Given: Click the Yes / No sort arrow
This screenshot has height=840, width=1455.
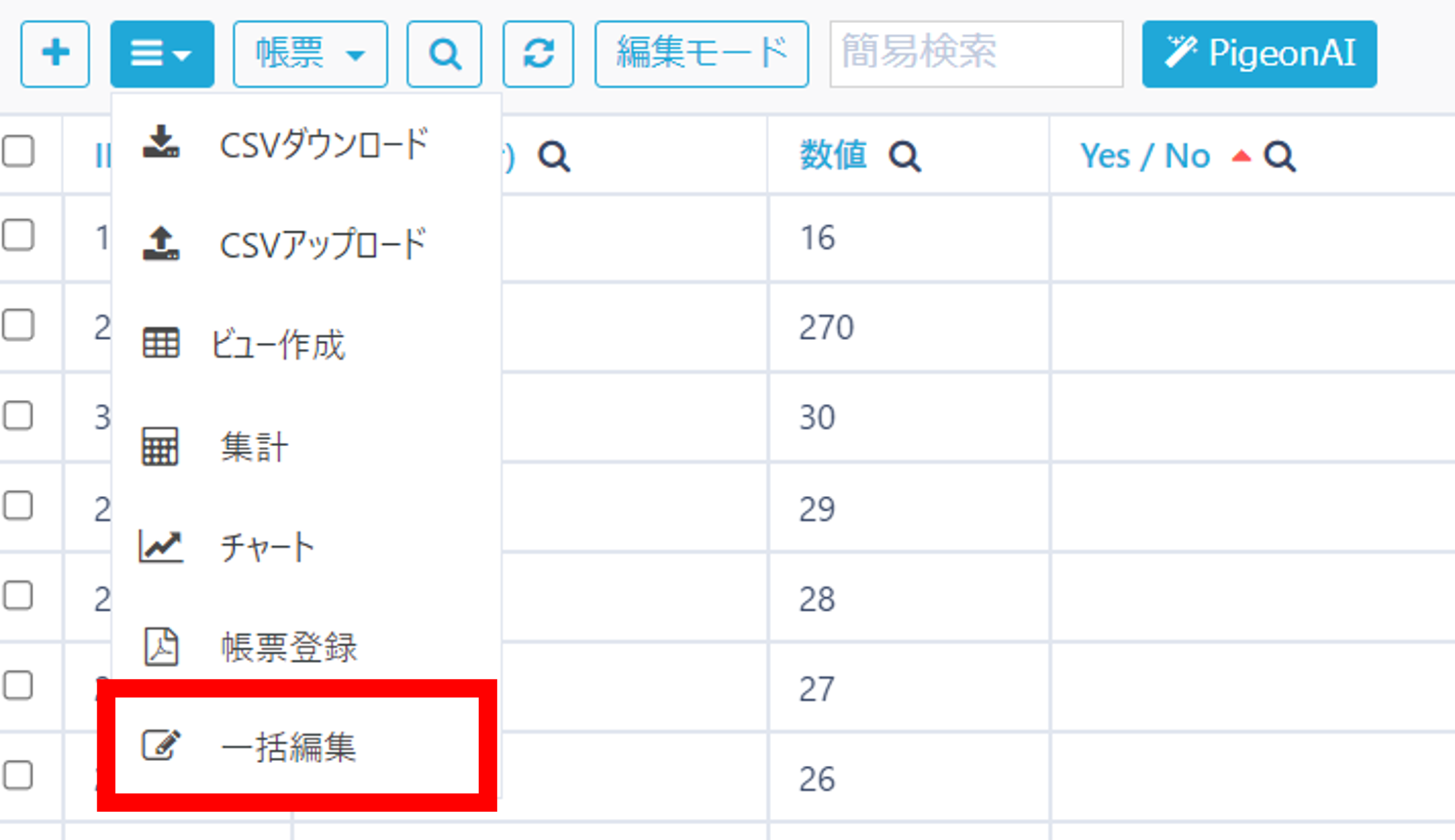Looking at the screenshot, I should pos(1241,155).
